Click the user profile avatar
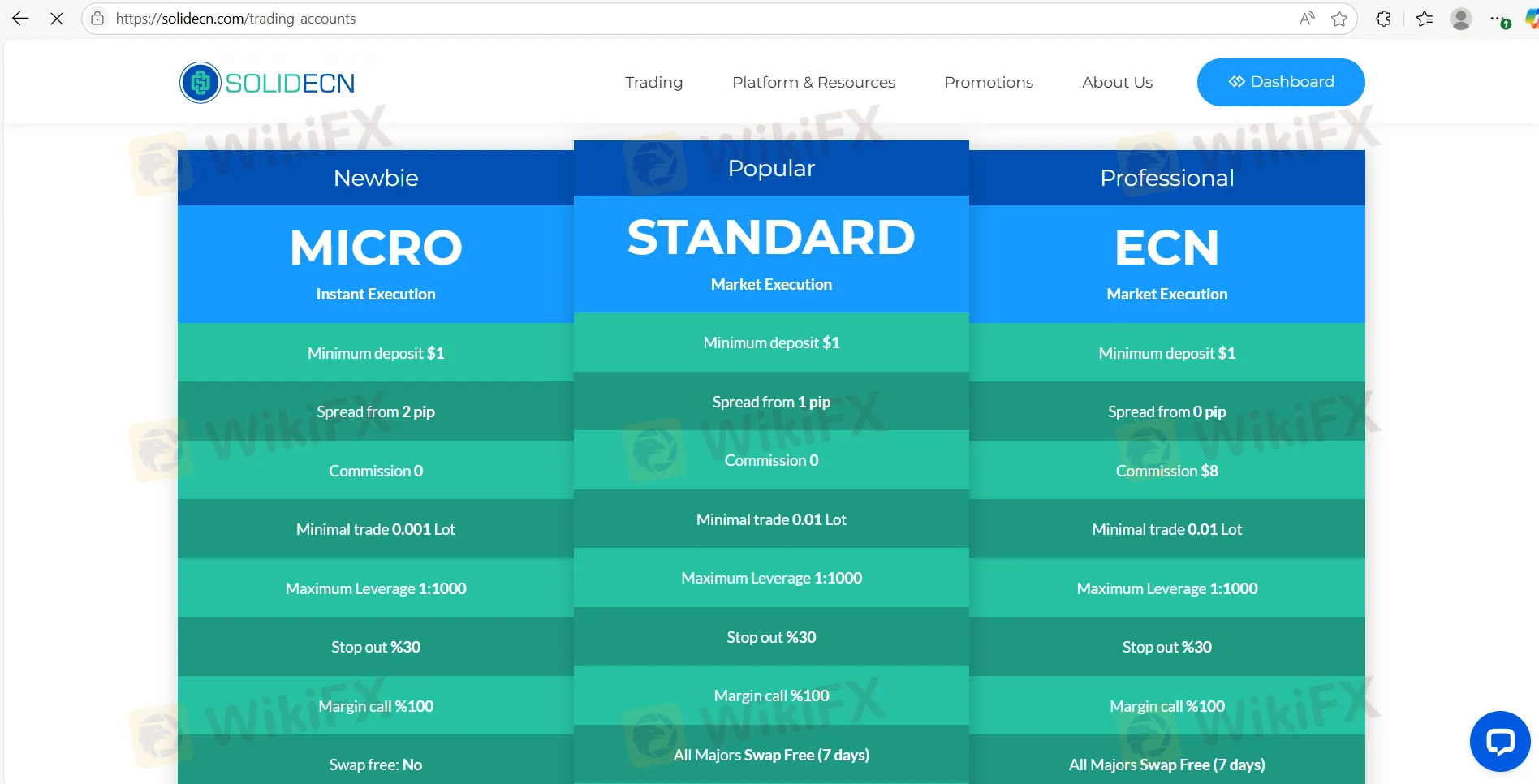The width and height of the screenshot is (1539, 784). coord(1461,19)
